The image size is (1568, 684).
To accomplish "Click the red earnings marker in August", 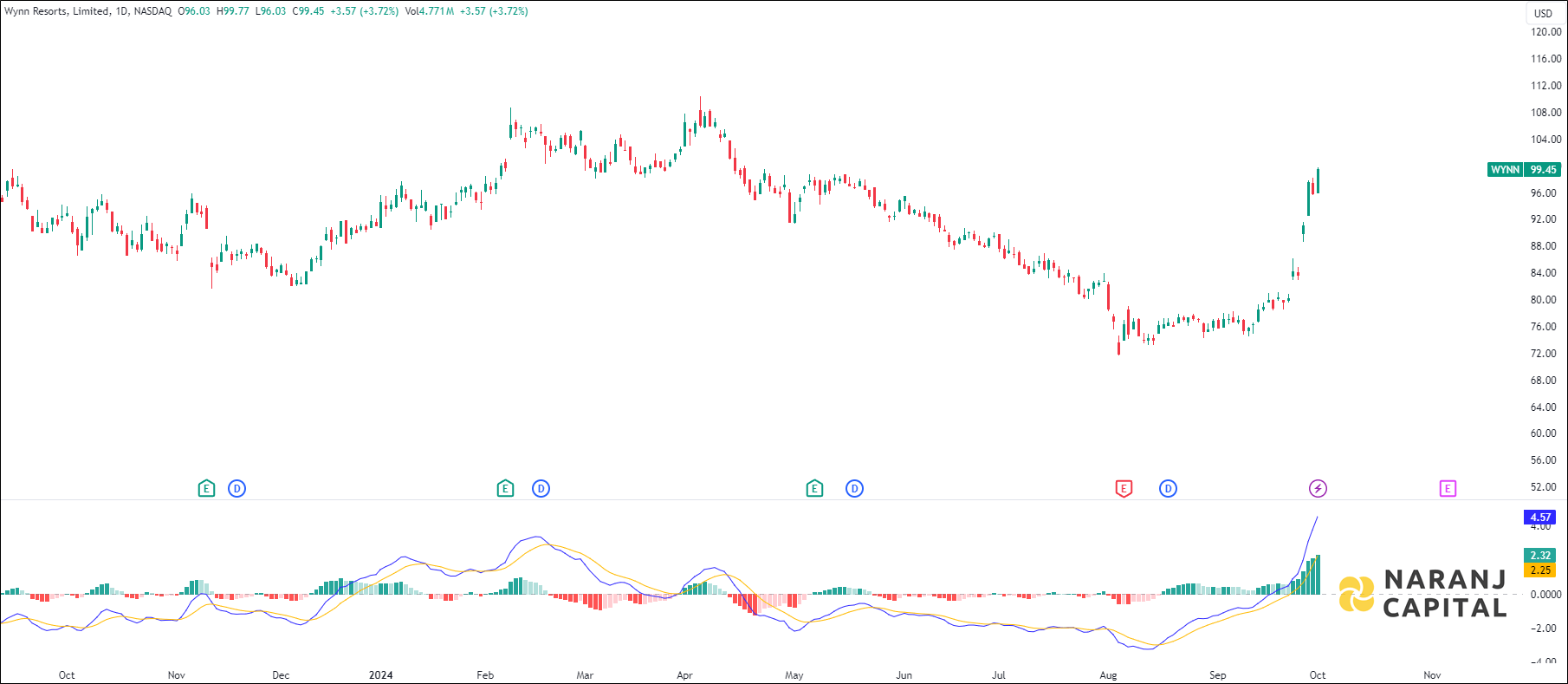I will tap(1124, 489).
